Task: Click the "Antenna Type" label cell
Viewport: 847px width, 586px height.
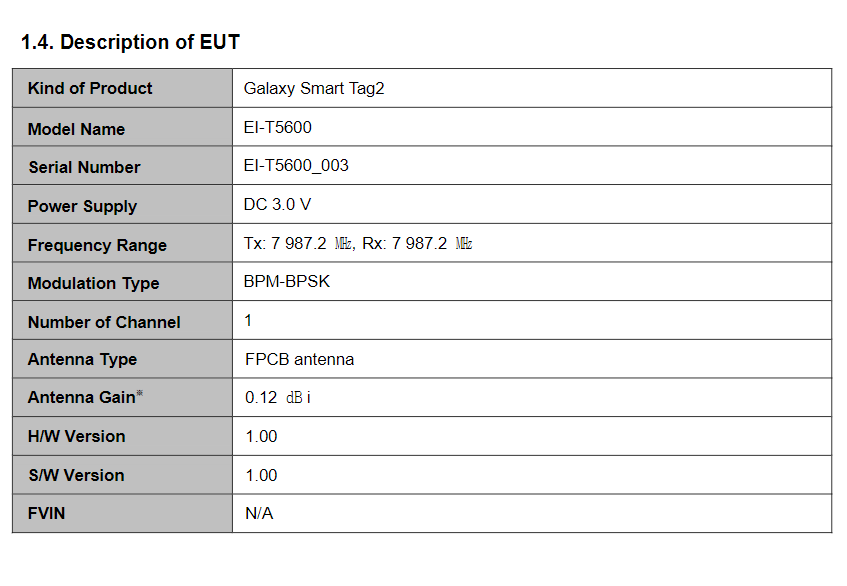Action: 82,359
